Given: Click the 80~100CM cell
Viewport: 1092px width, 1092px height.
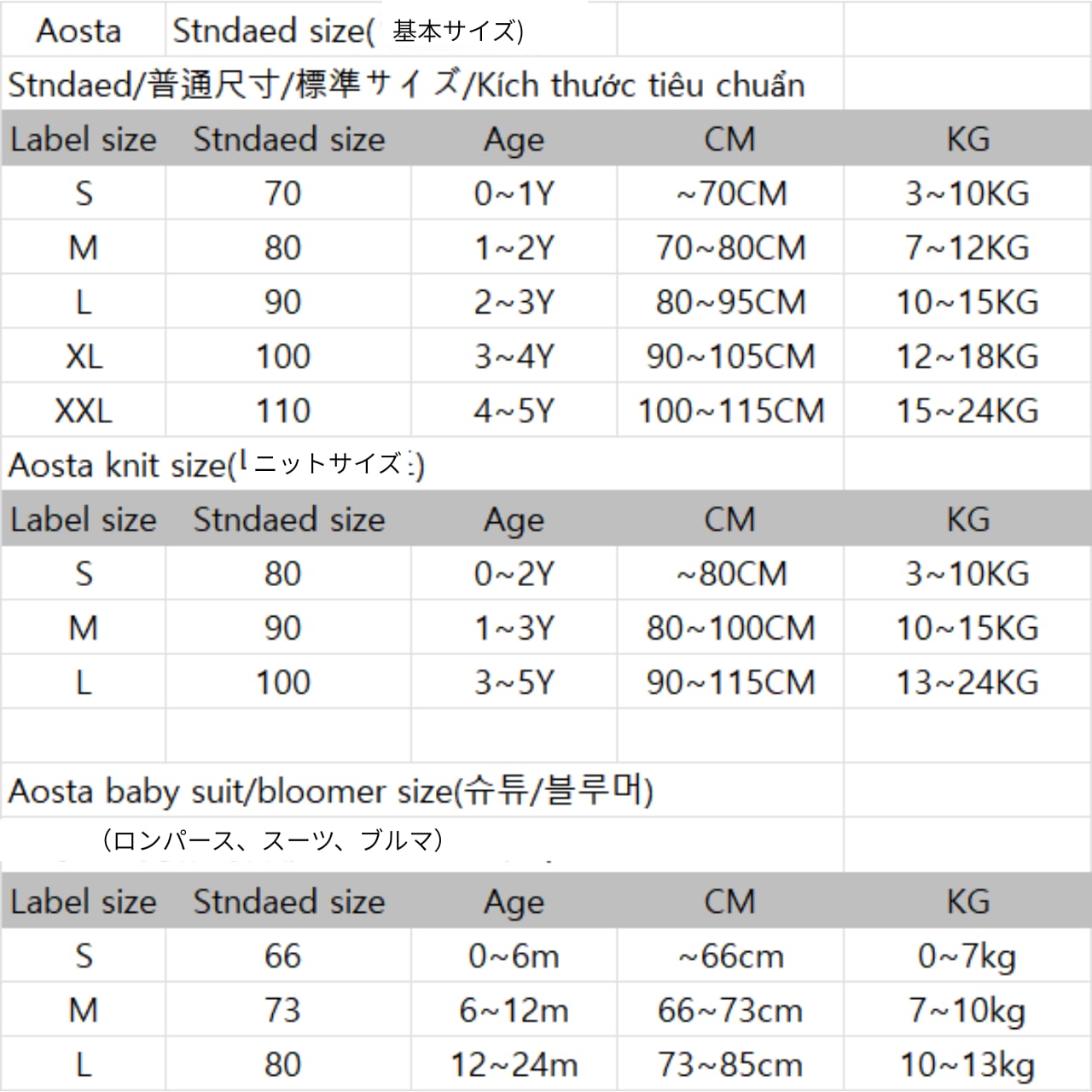Looking at the screenshot, I should 731,629.
